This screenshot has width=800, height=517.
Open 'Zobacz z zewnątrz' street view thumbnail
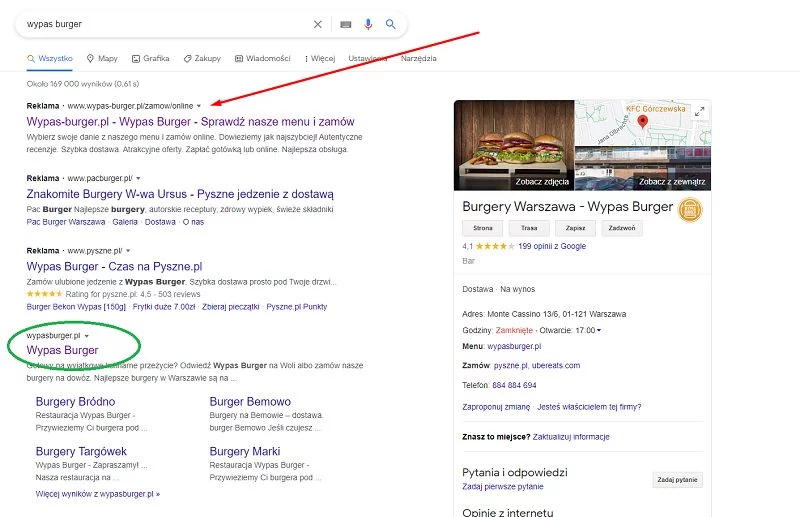coord(643,168)
